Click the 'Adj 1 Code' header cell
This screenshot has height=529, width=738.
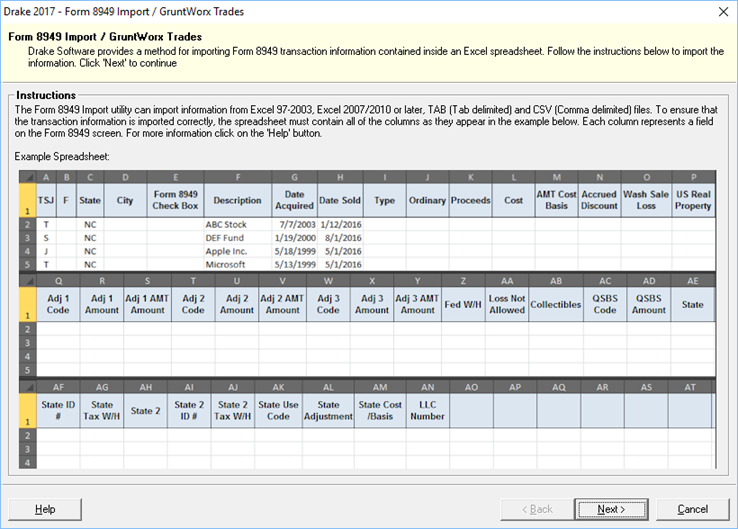[x=58, y=305]
